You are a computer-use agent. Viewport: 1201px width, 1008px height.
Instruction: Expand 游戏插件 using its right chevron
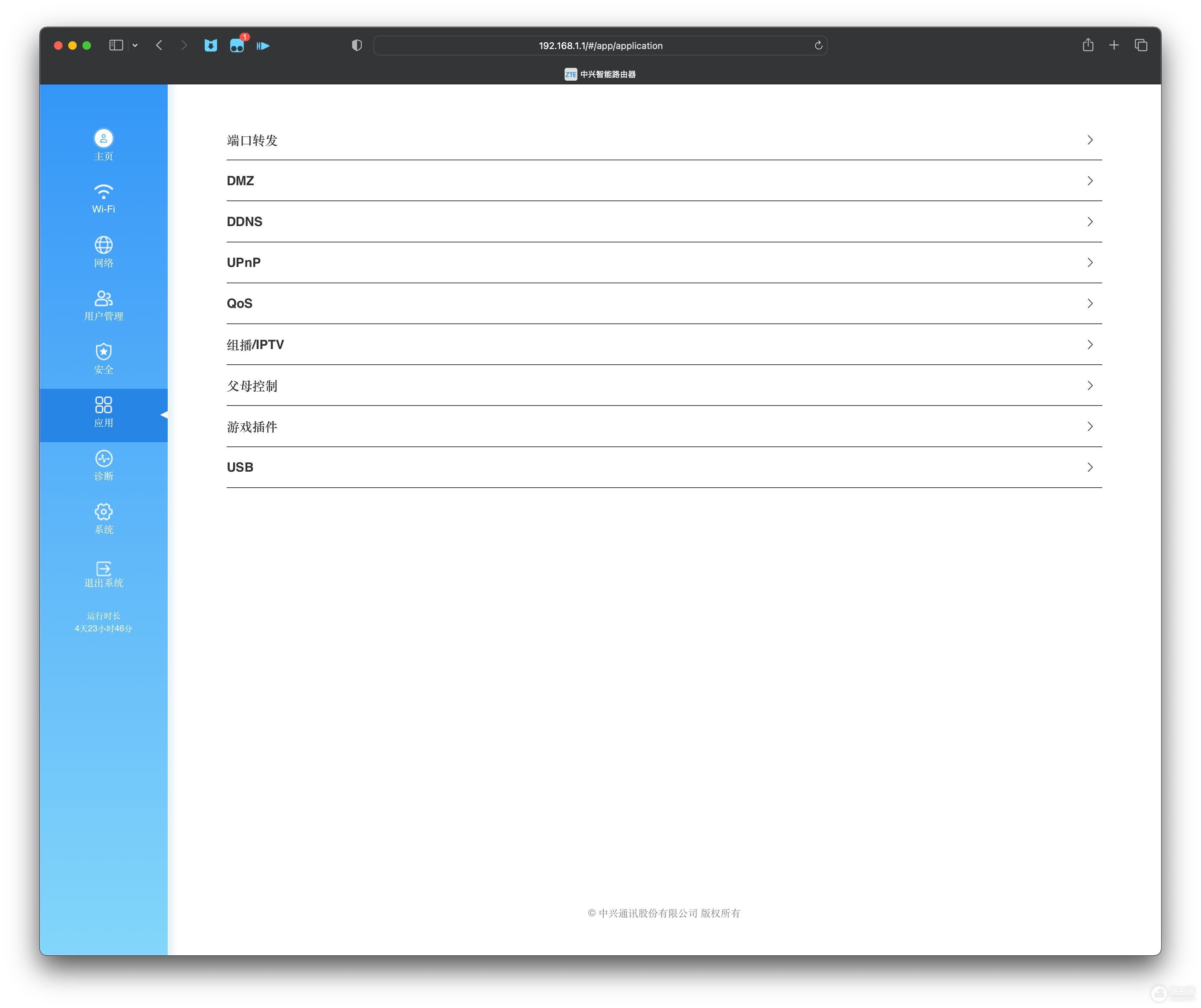1090,426
